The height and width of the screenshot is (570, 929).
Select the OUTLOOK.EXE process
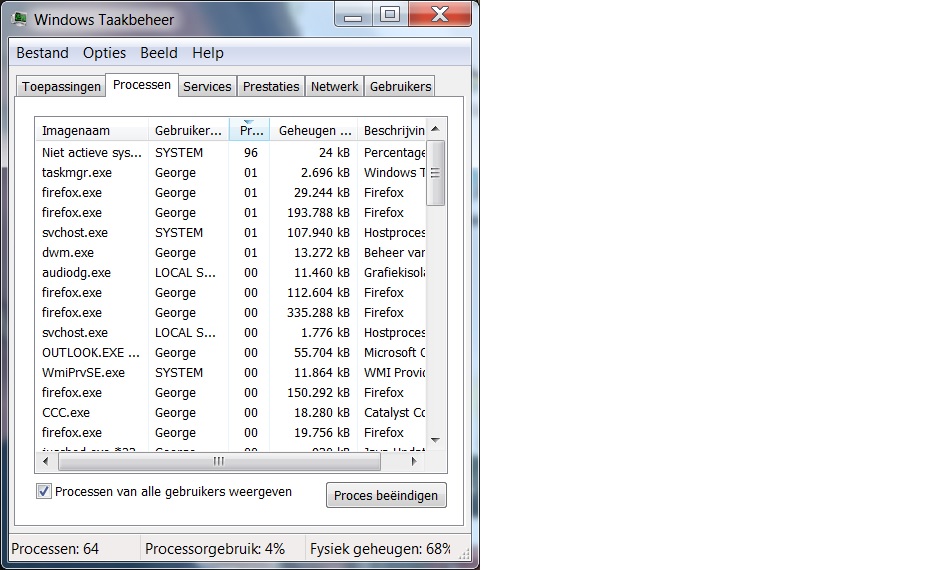[231, 353]
